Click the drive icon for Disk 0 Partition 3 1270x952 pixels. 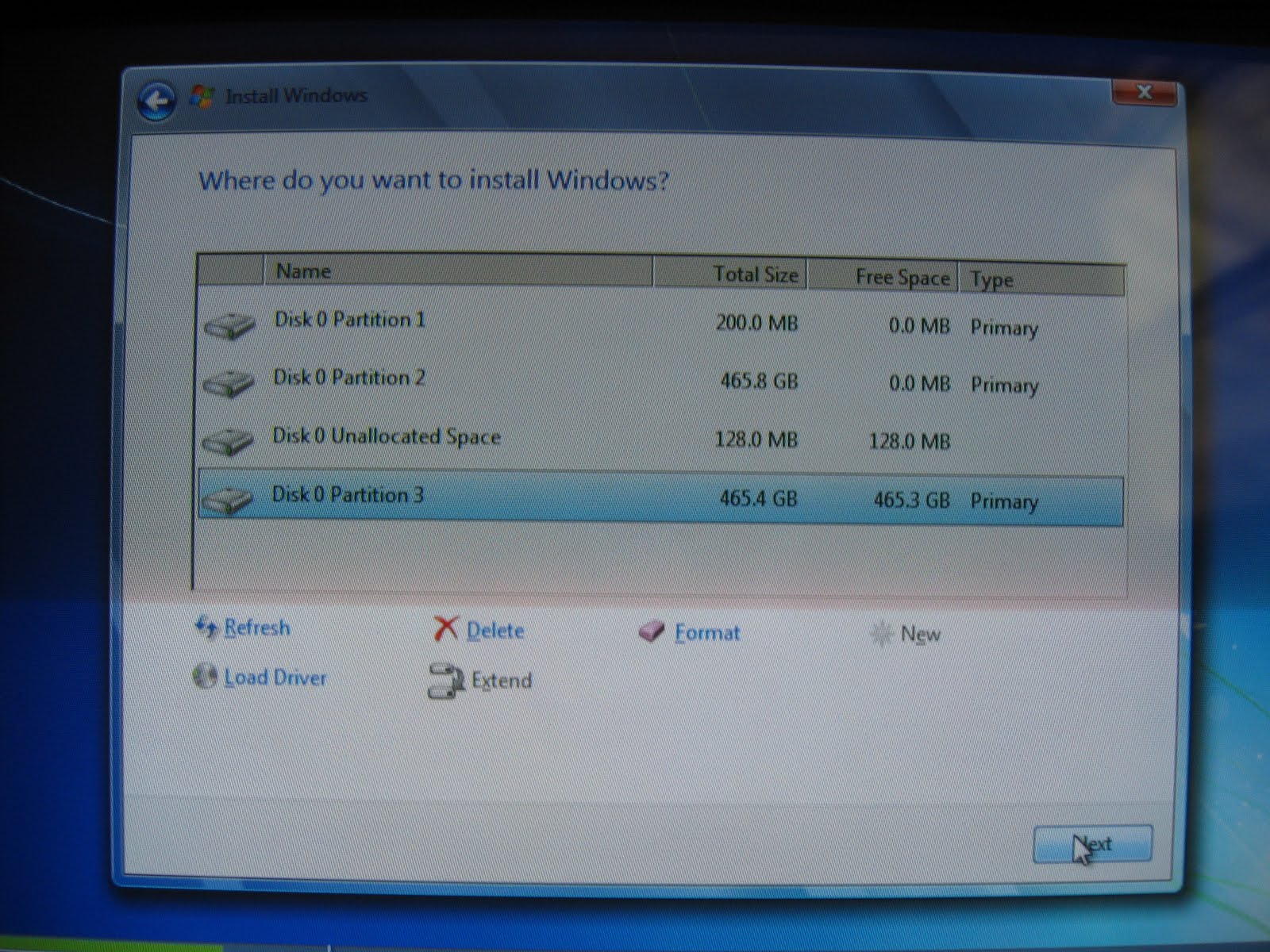[x=226, y=500]
